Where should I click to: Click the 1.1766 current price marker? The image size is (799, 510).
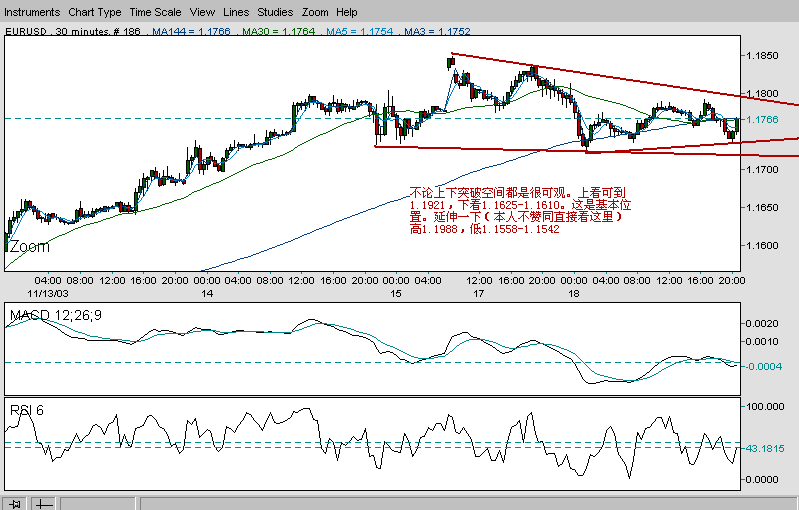[x=762, y=119]
